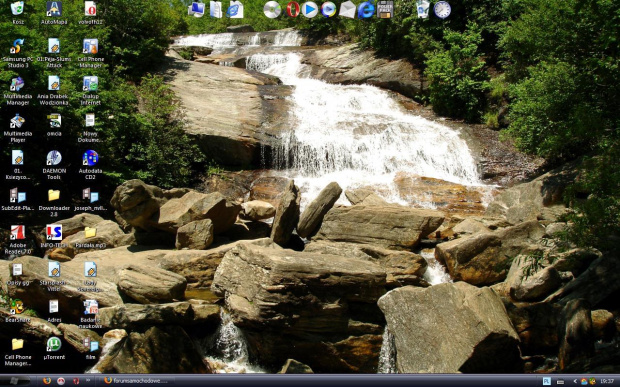Open the Downloader 2.8 folder
The image size is (620, 387).
tap(54, 202)
